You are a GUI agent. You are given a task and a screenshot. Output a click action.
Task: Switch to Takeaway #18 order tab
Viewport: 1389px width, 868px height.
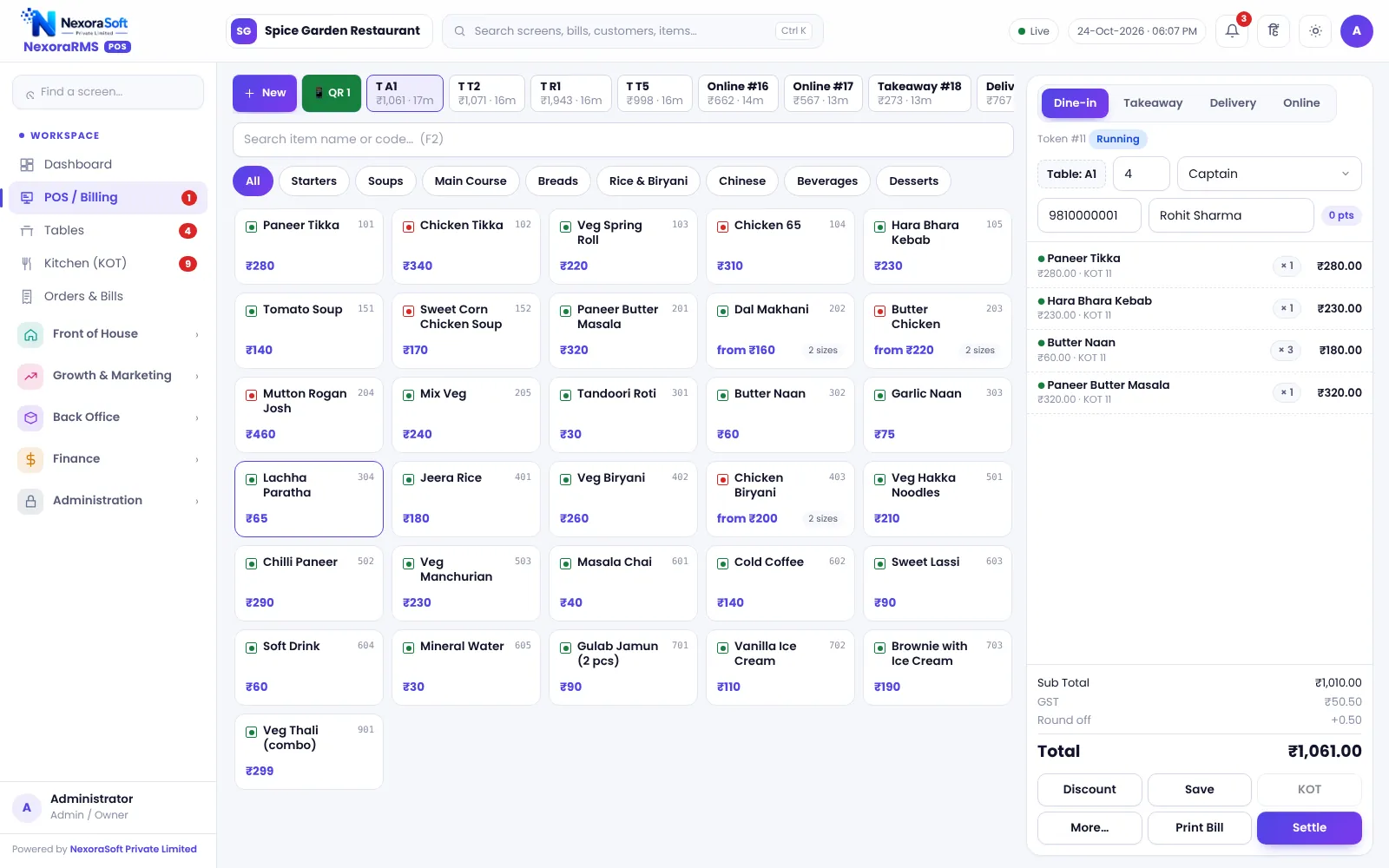(x=919, y=93)
